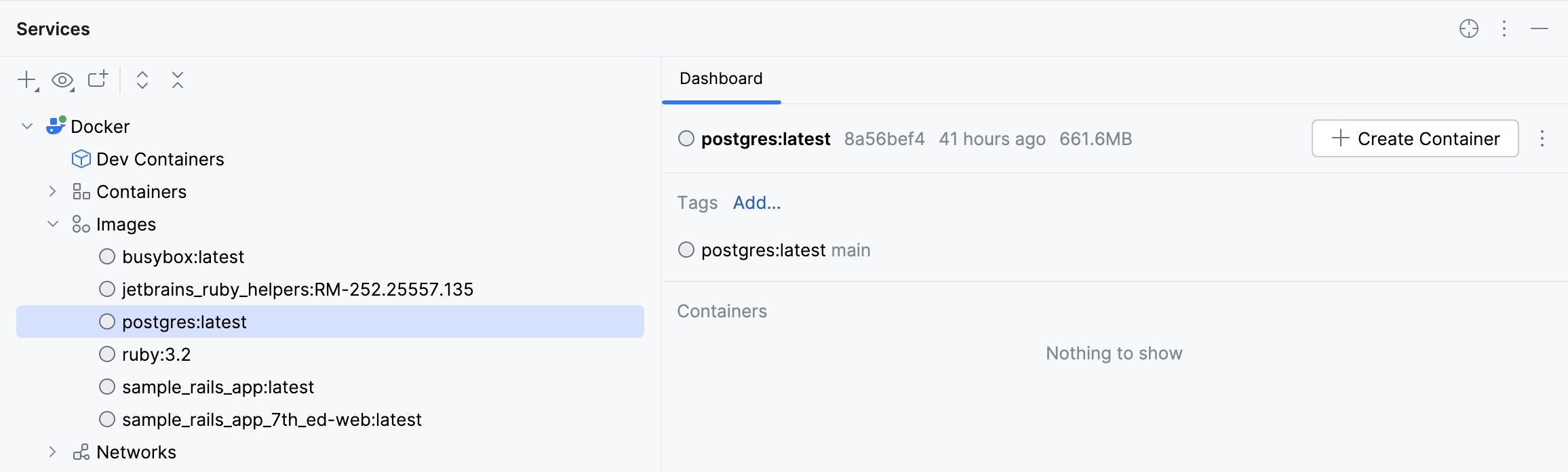This screenshot has height=472, width=1568.
Task: Click the Add Service plus icon
Action: click(x=25, y=79)
